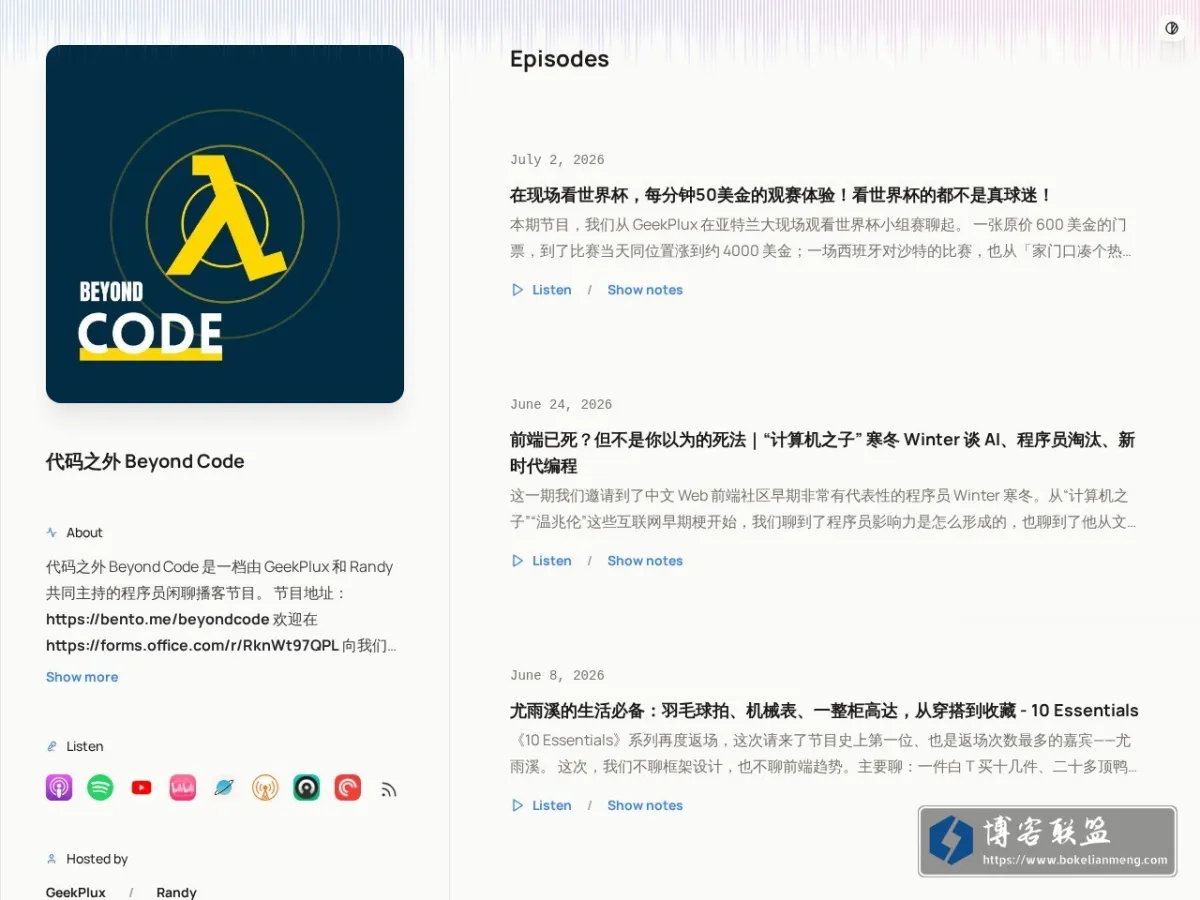Click the date July 2, 2026
Image resolution: width=1200 pixels, height=900 pixels.
coord(557,160)
